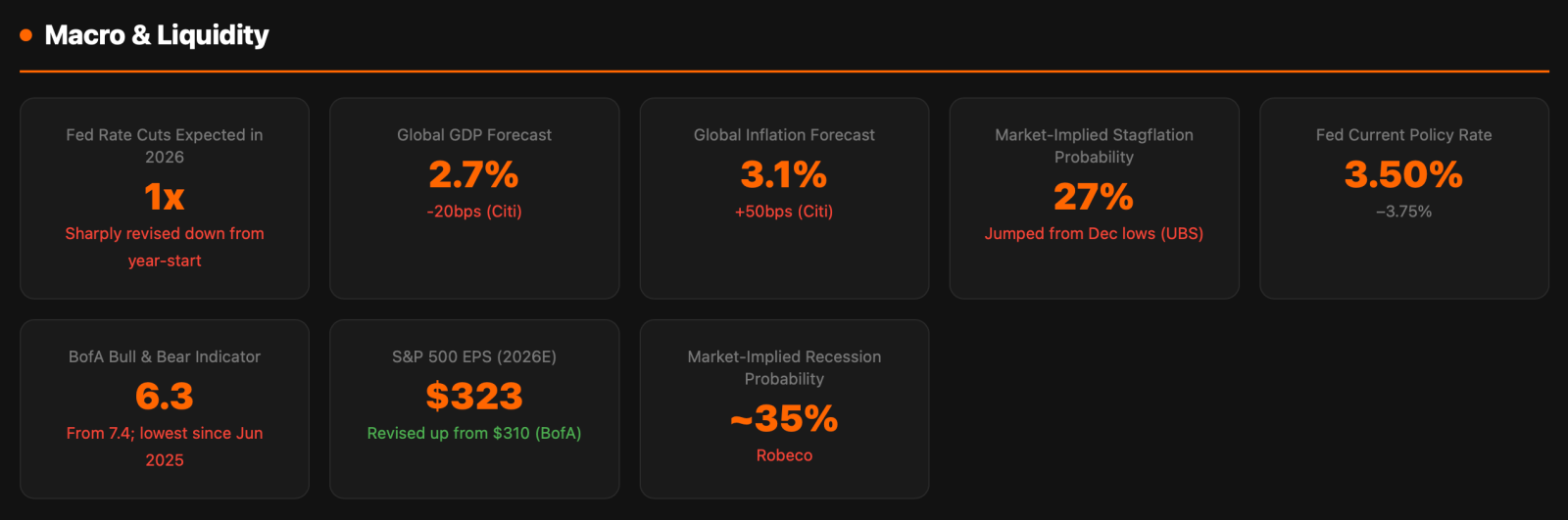The height and width of the screenshot is (520, 1568).
Task: Open the Global Inflation Forecast card
Action: [784, 198]
